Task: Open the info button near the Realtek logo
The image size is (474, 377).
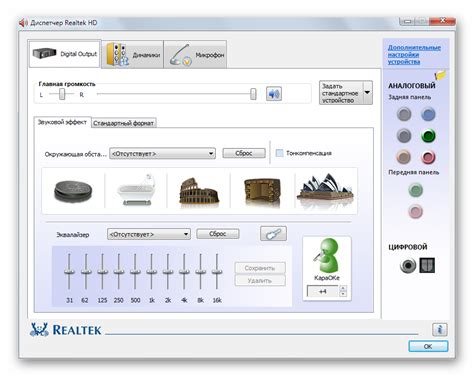Action: tap(439, 329)
